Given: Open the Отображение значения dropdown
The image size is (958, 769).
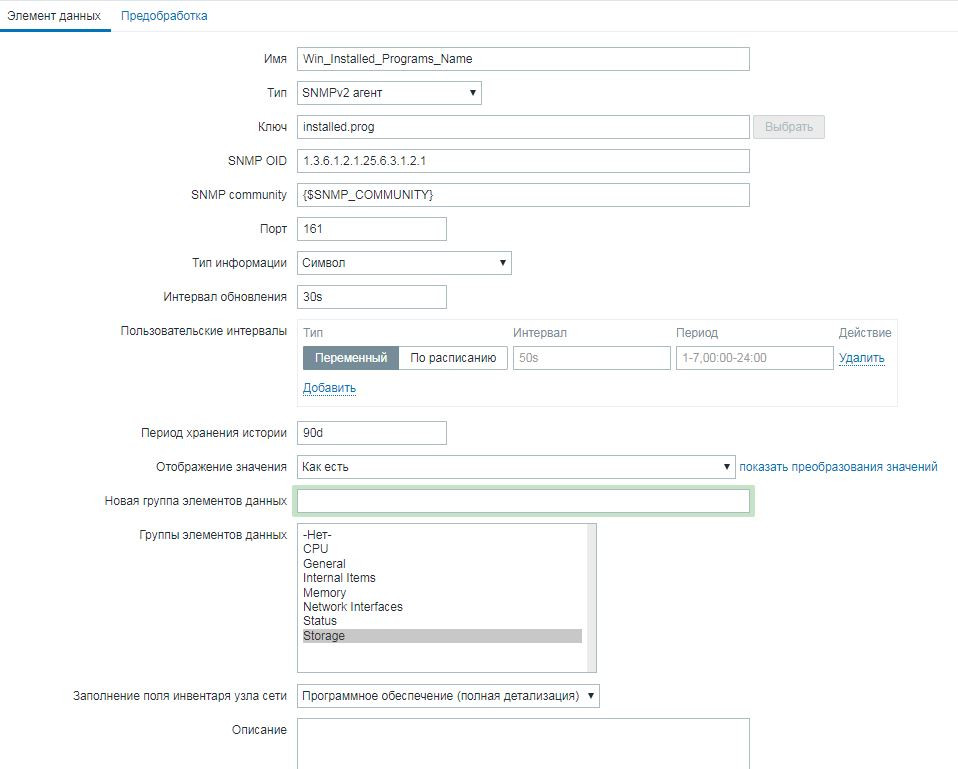Looking at the screenshot, I should tap(516, 467).
